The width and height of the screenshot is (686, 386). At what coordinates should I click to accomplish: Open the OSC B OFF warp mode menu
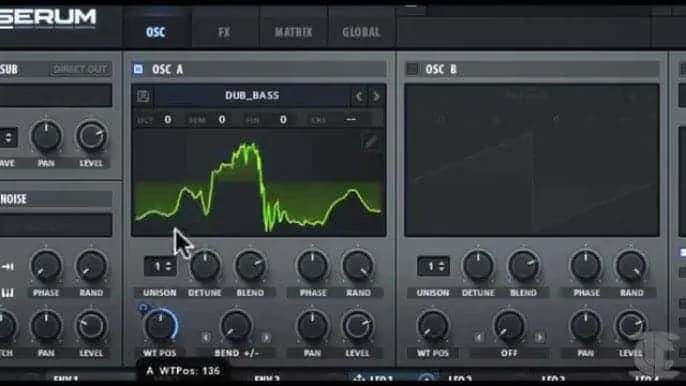pos(509,353)
